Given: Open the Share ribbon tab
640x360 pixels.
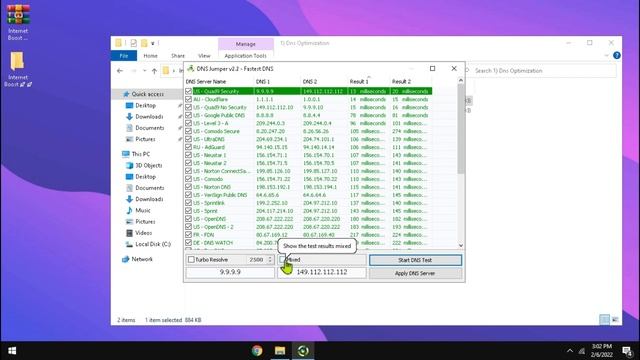Looking at the screenshot, I should click(x=178, y=56).
